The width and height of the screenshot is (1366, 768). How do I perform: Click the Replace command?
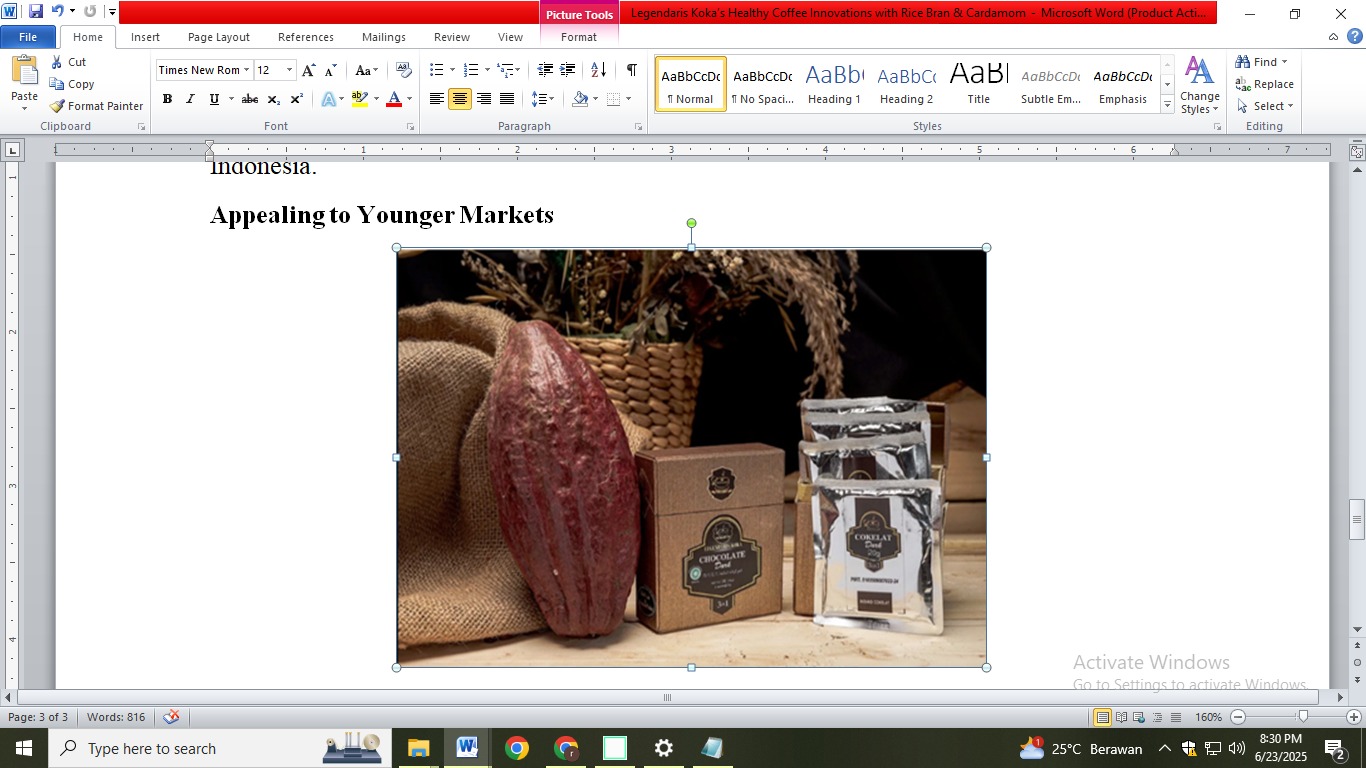coord(1265,84)
